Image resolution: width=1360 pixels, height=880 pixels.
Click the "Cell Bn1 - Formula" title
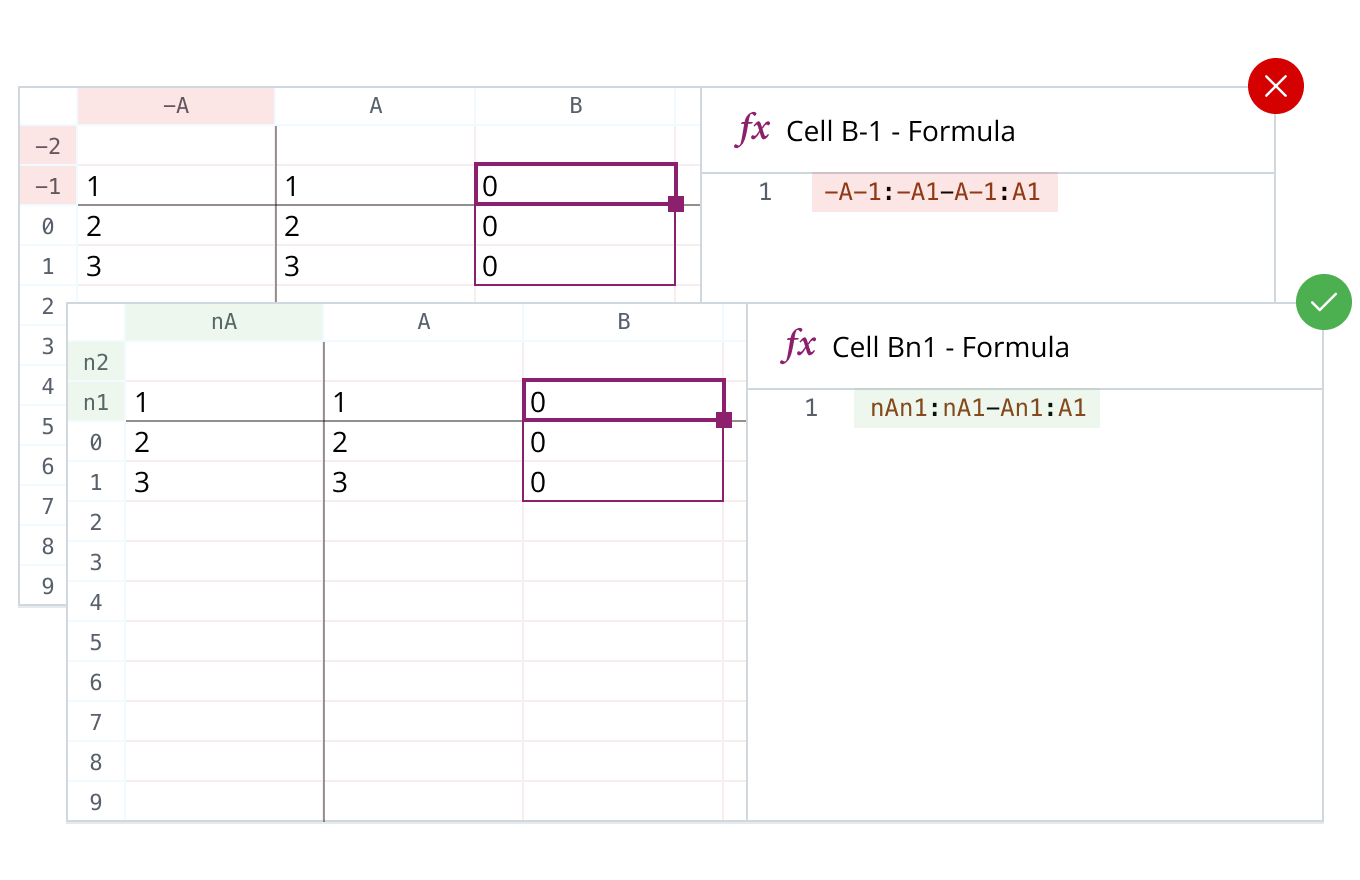pos(950,347)
